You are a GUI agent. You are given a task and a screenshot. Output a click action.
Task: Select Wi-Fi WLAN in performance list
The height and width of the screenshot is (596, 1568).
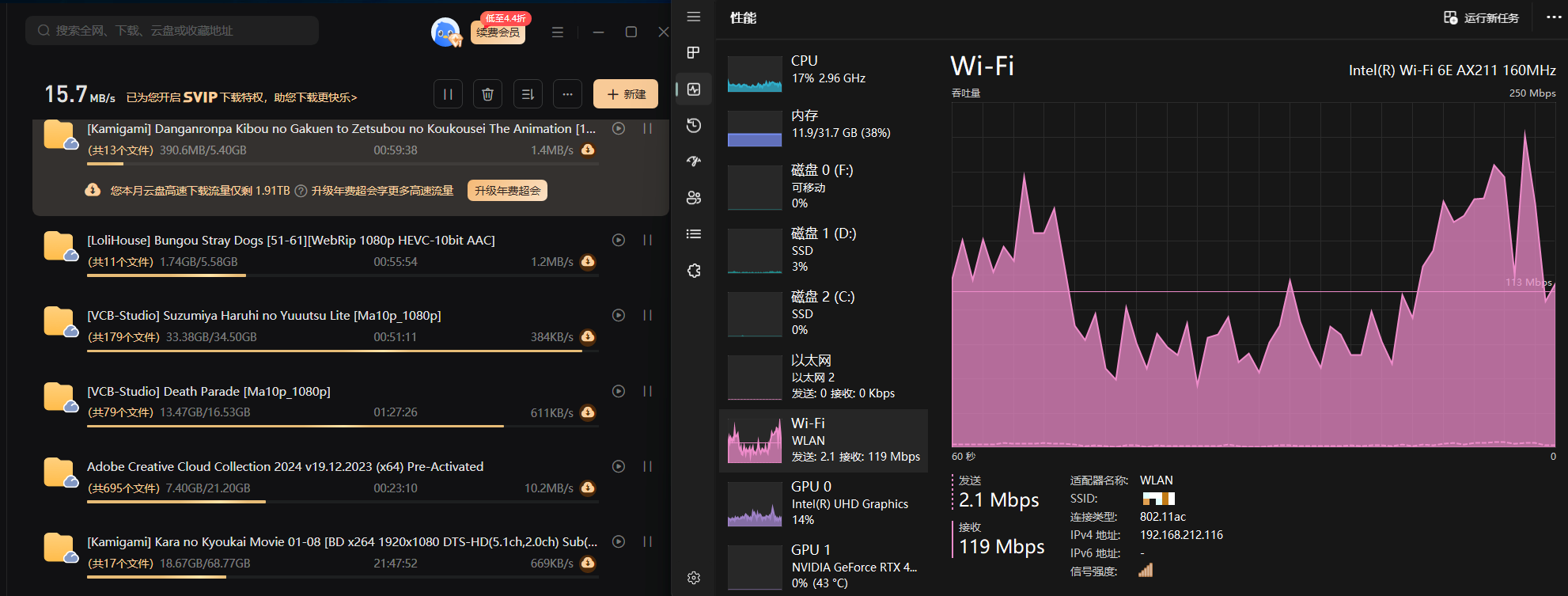point(824,441)
